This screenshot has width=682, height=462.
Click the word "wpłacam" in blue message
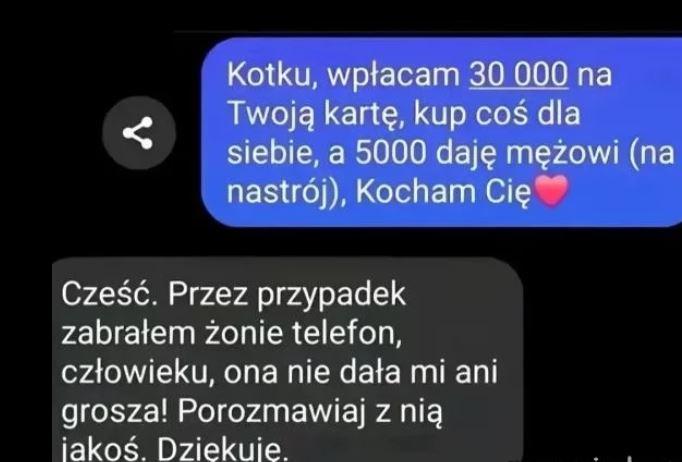(x=393, y=76)
